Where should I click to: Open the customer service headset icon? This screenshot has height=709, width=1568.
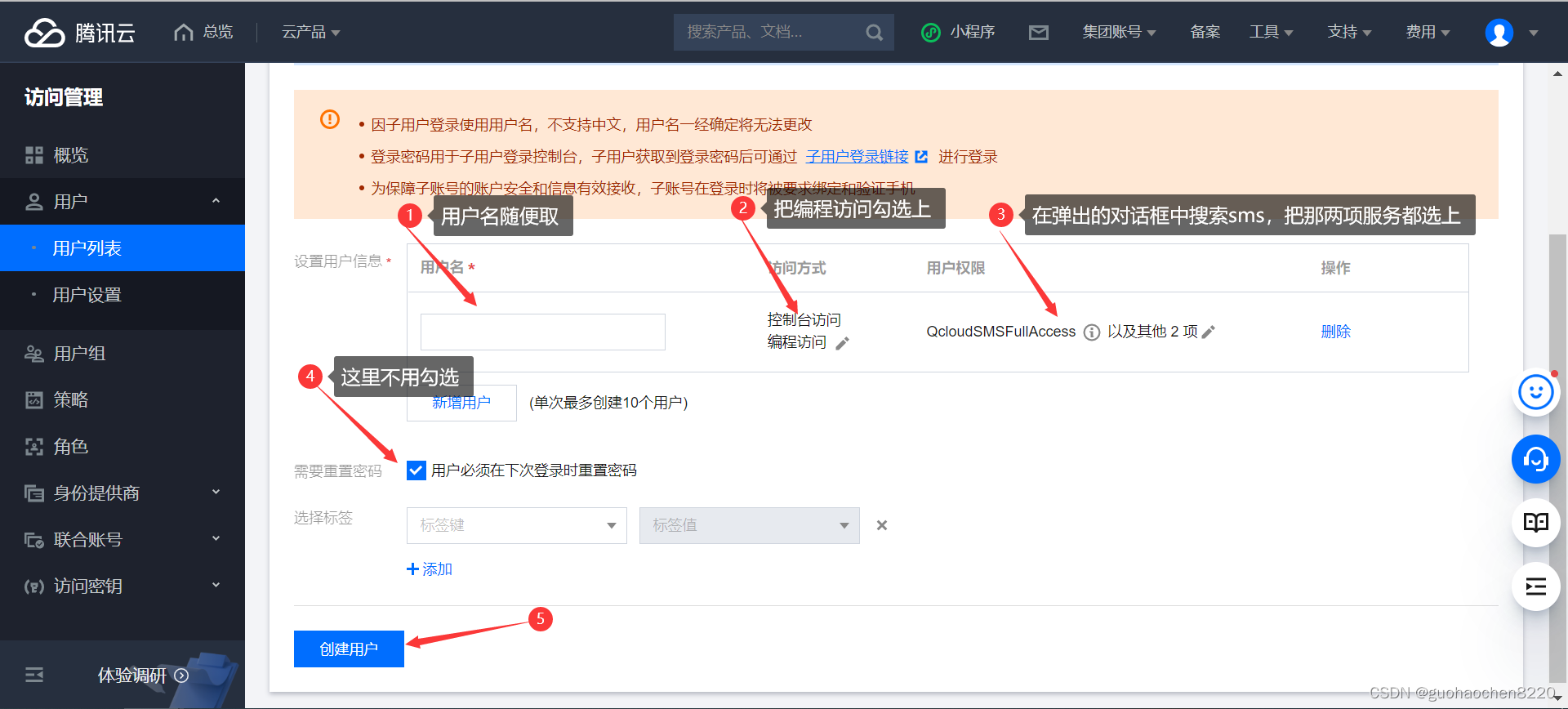coord(1536,459)
